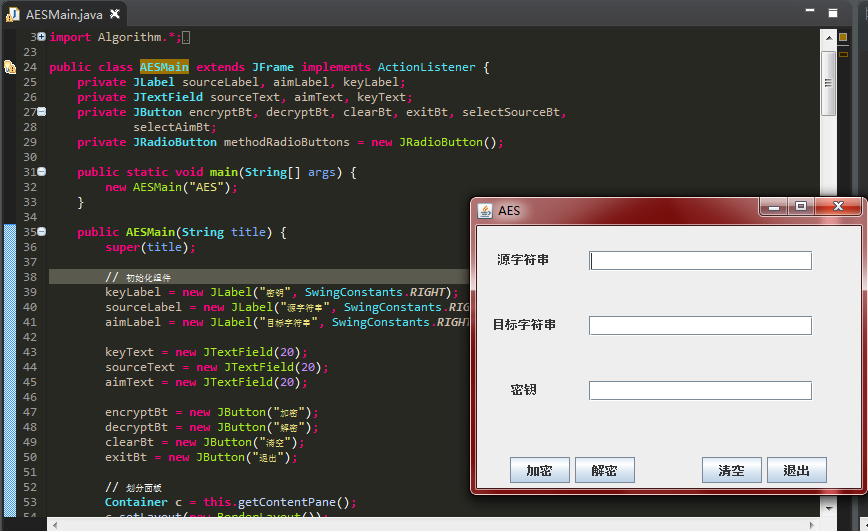Maximize the editor view
Image resolution: width=868 pixels, height=531 pixels.
833,13
